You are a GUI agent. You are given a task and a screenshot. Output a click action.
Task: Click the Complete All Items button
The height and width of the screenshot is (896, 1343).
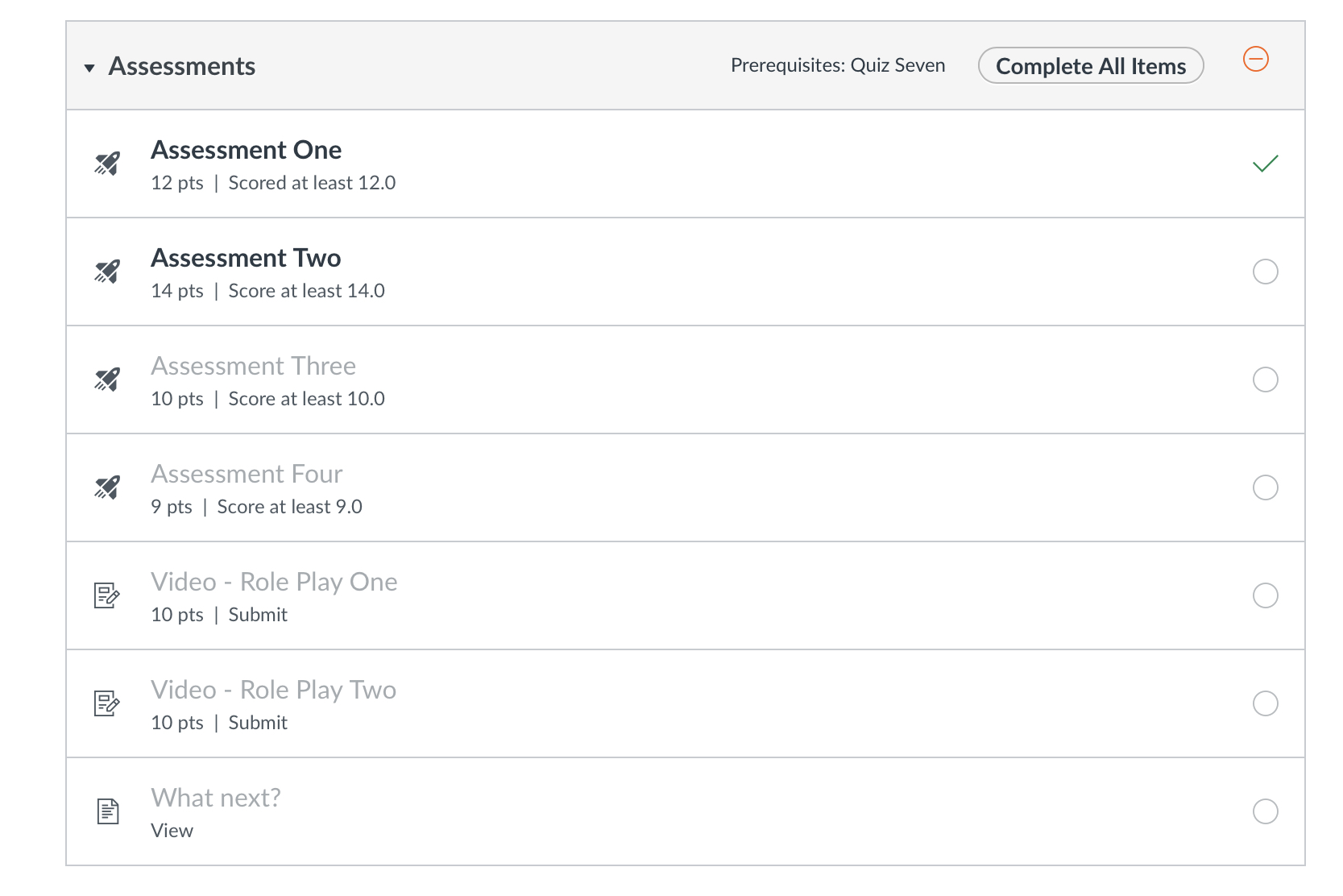click(x=1091, y=65)
